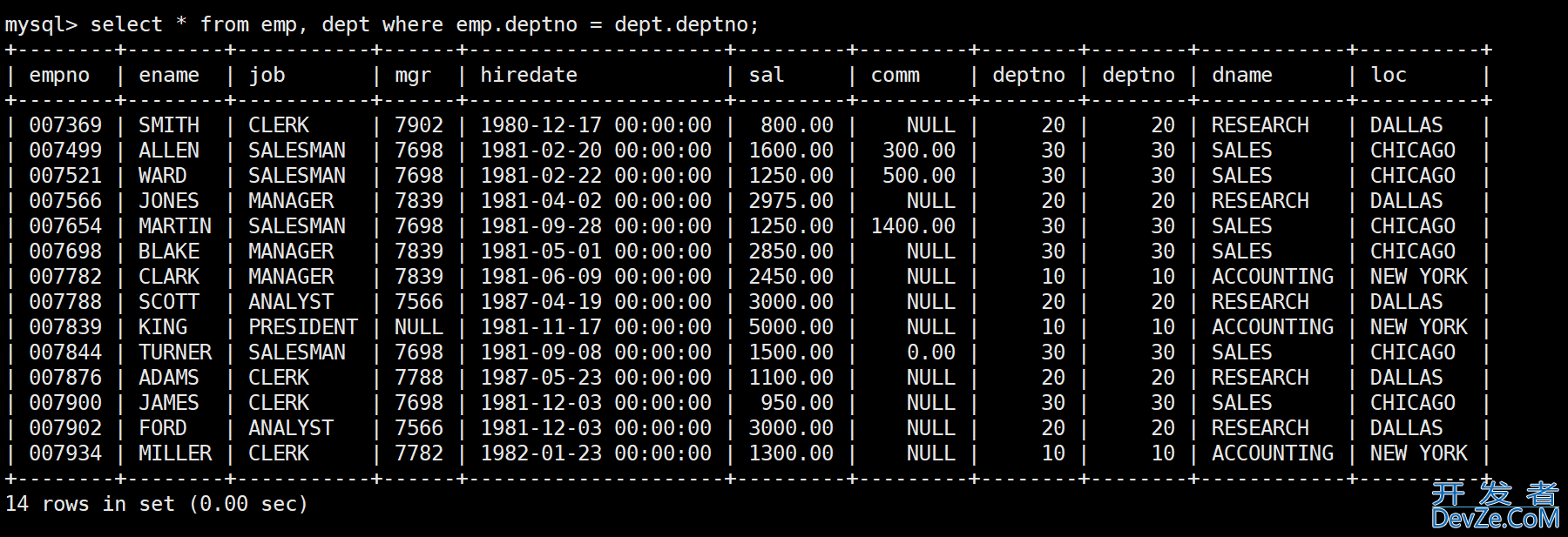The image size is (1568, 537).
Task: Click salary value 950.00
Action: 797,403
